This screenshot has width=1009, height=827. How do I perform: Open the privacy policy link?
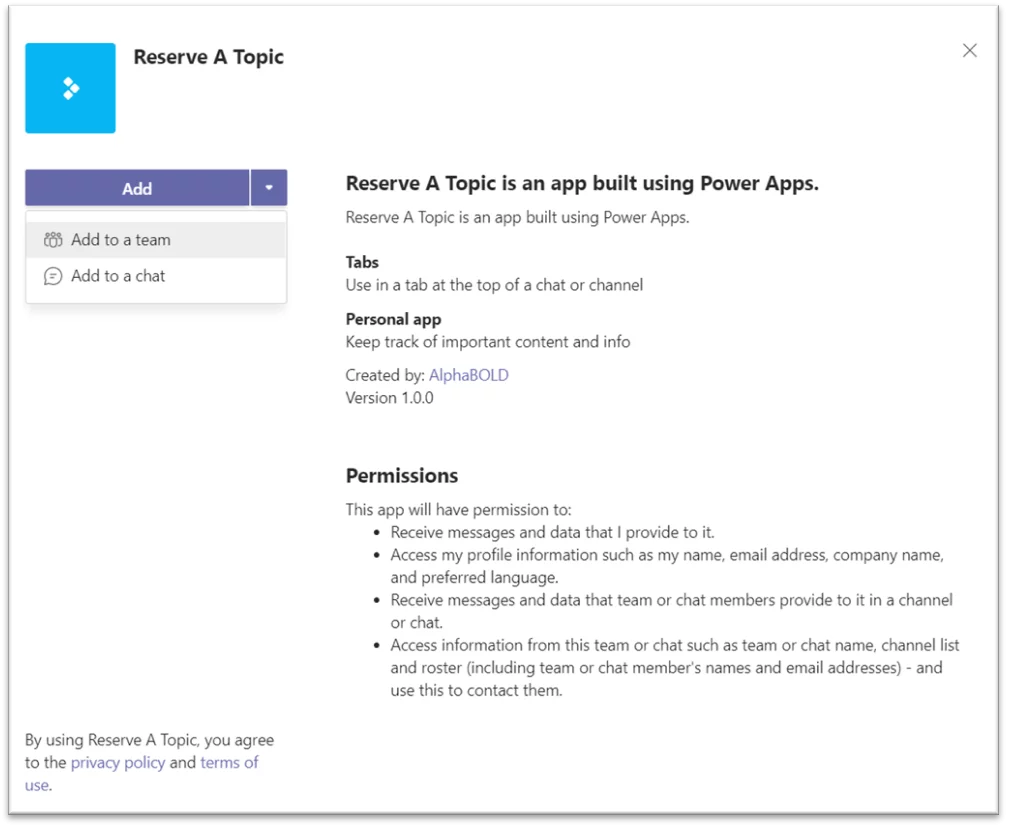click(118, 763)
